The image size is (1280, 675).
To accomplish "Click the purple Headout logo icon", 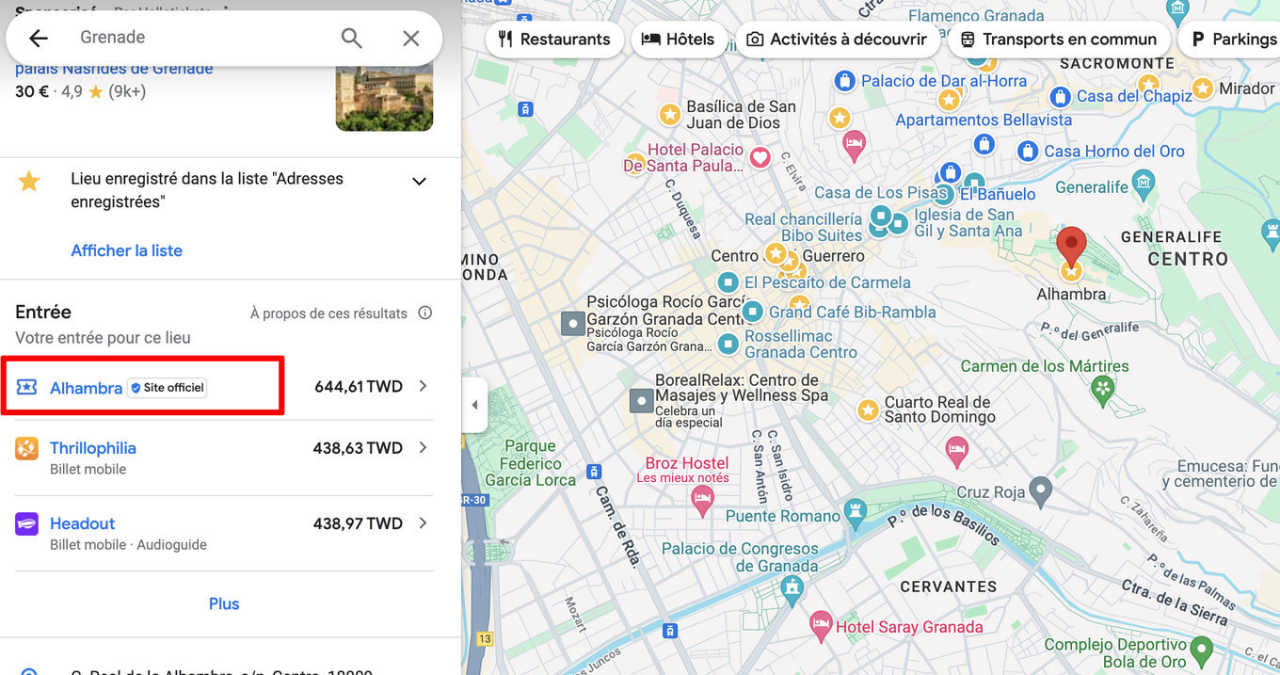I will click(27, 523).
